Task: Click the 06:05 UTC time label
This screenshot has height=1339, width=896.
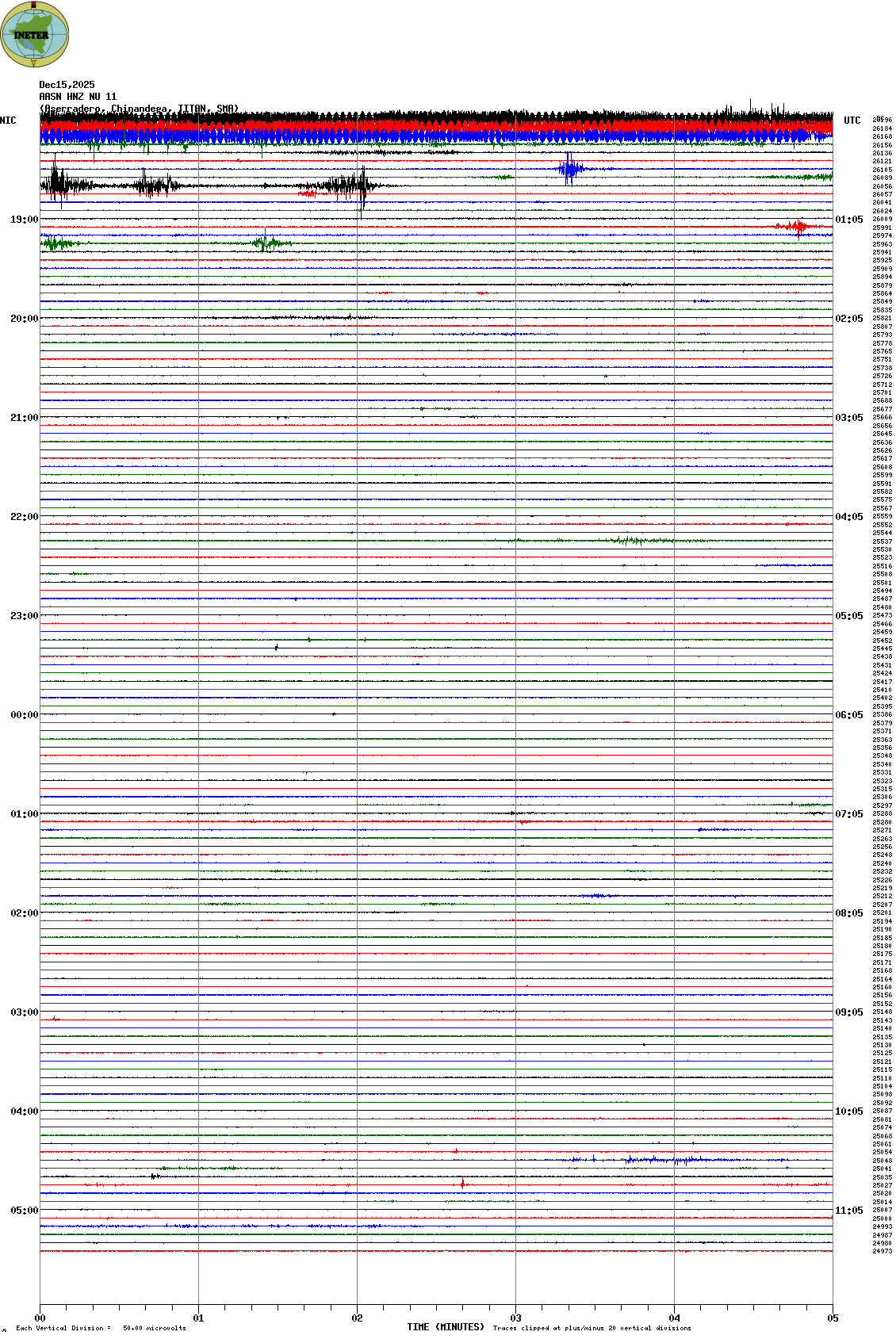Action: (x=848, y=715)
